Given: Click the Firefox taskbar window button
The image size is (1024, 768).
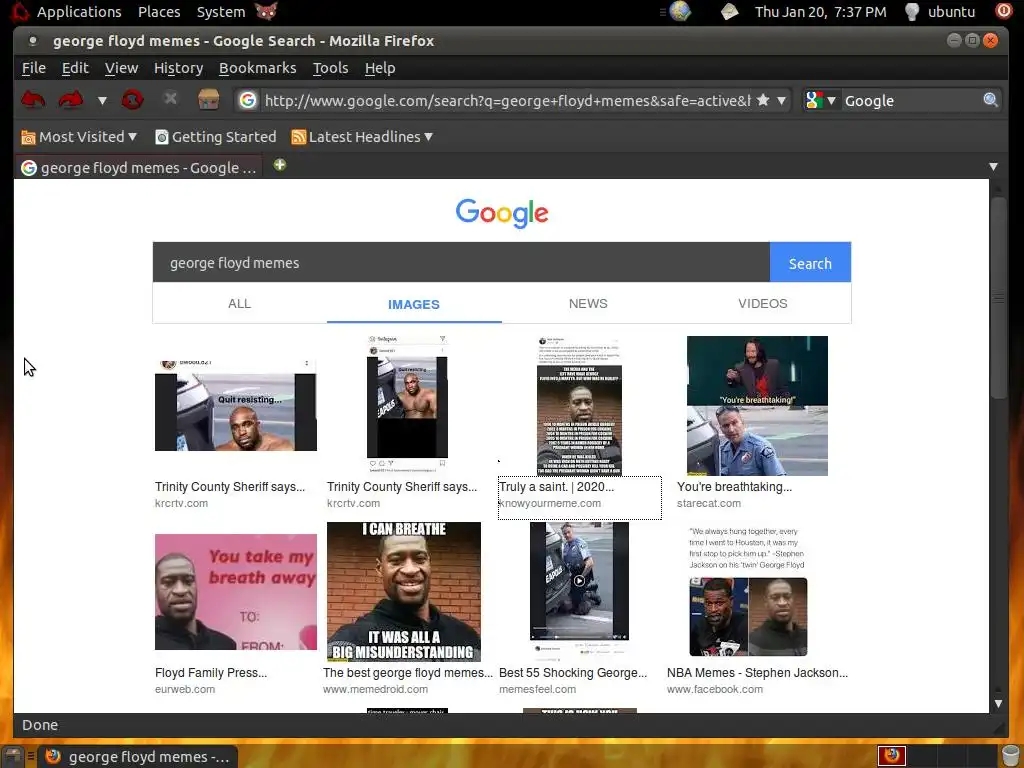Looking at the screenshot, I should click(138, 756).
